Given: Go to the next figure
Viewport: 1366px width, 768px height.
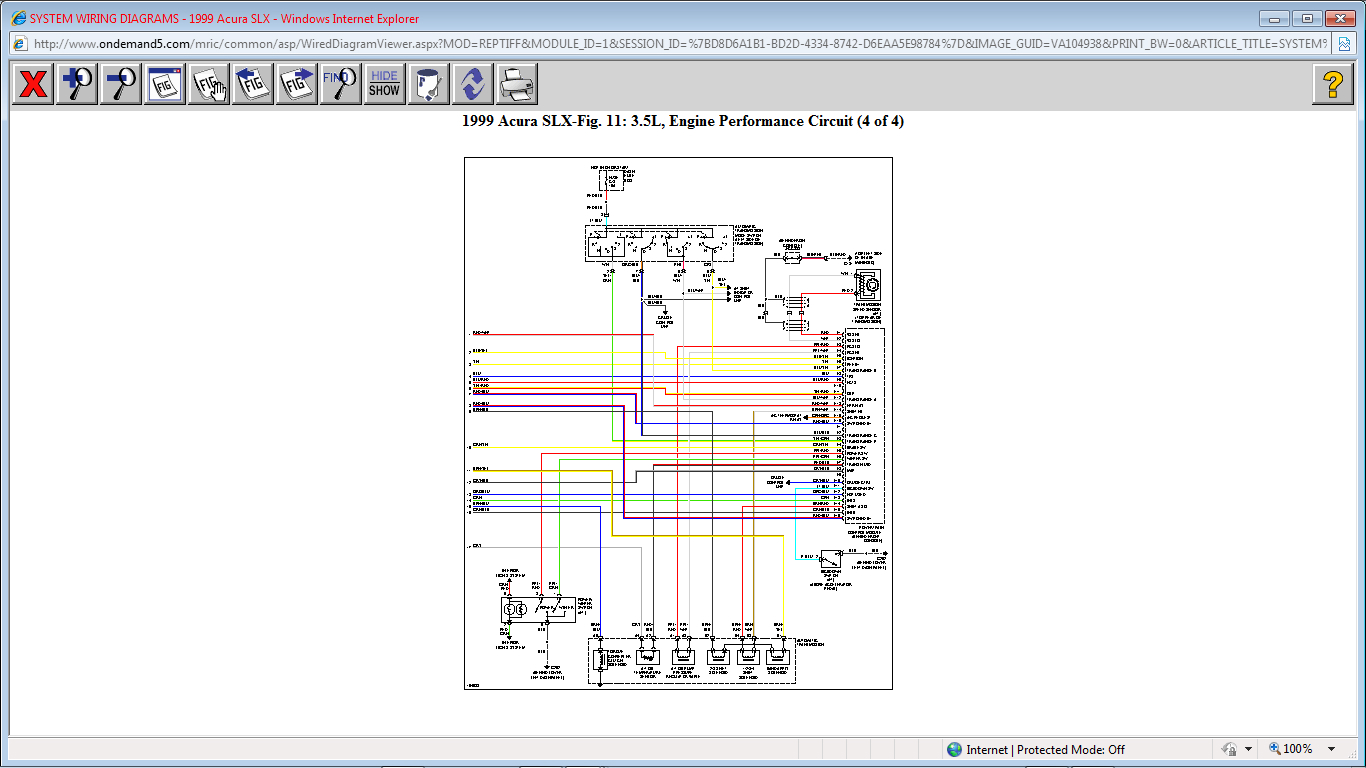Looking at the screenshot, I should pyautogui.click(x=297, y=84).
